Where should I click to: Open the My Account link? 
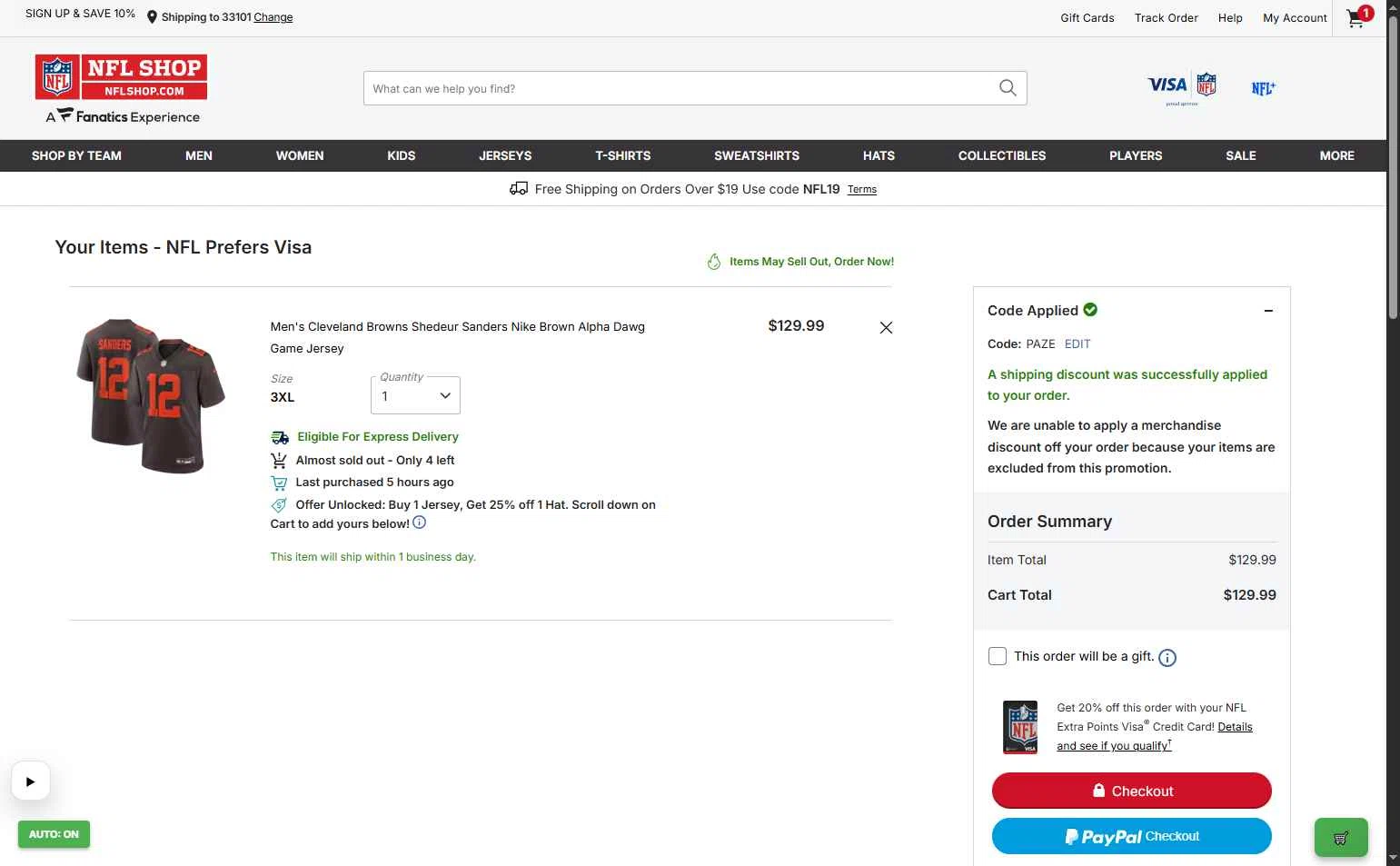click(1295, 17)
